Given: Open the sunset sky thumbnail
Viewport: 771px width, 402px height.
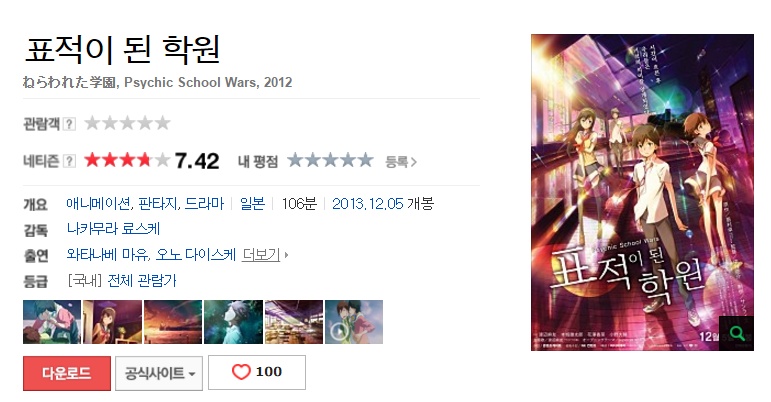Looking at the screenshot, I should point(173,322).
